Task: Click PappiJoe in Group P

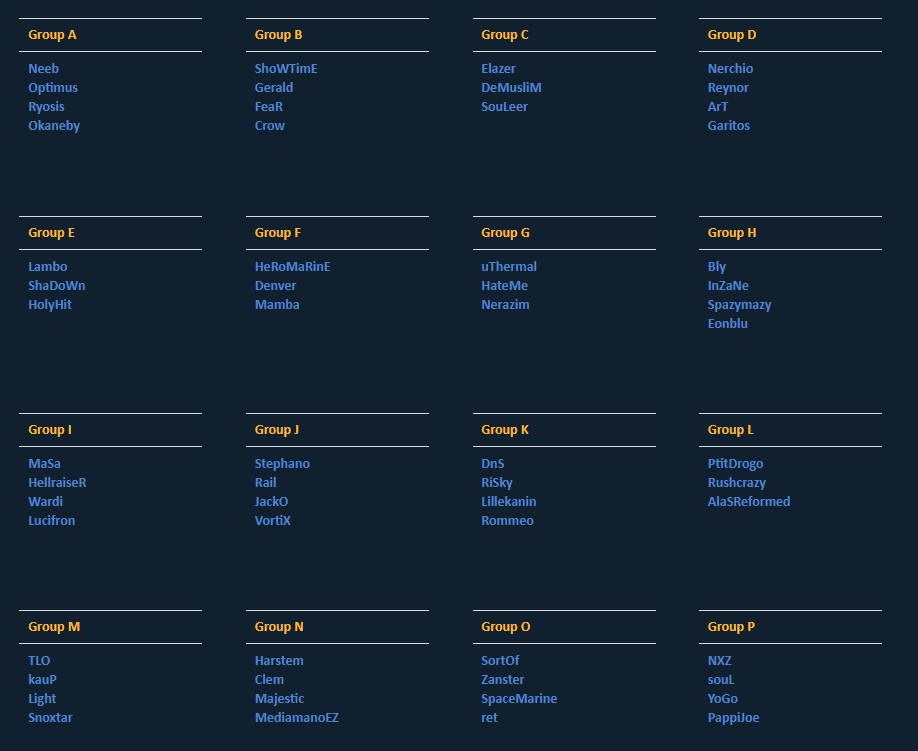Action: 733,718
